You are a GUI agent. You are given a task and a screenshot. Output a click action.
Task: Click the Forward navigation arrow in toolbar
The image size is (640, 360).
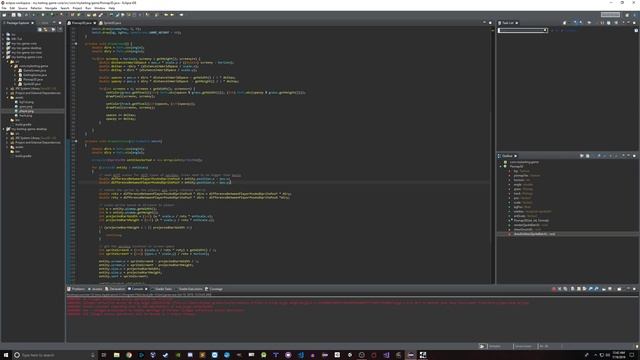point(172,15)
